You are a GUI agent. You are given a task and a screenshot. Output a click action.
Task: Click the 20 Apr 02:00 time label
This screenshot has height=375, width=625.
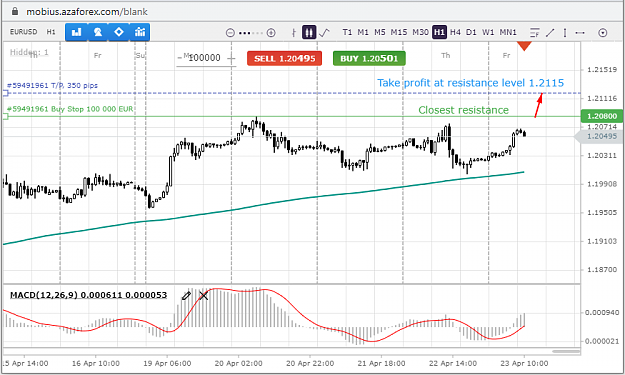238,363
